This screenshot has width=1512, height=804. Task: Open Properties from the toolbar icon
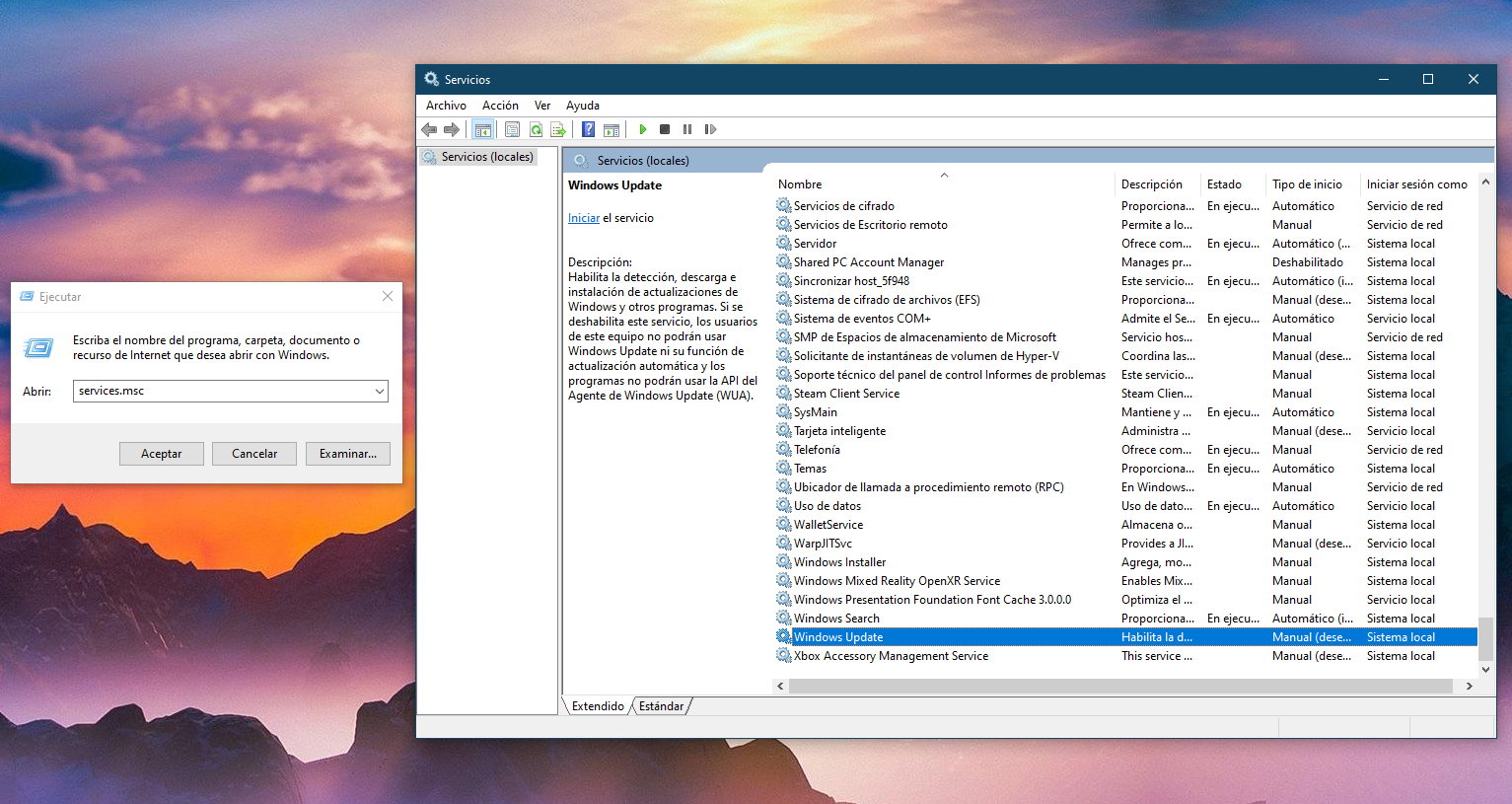click(512, 129)
